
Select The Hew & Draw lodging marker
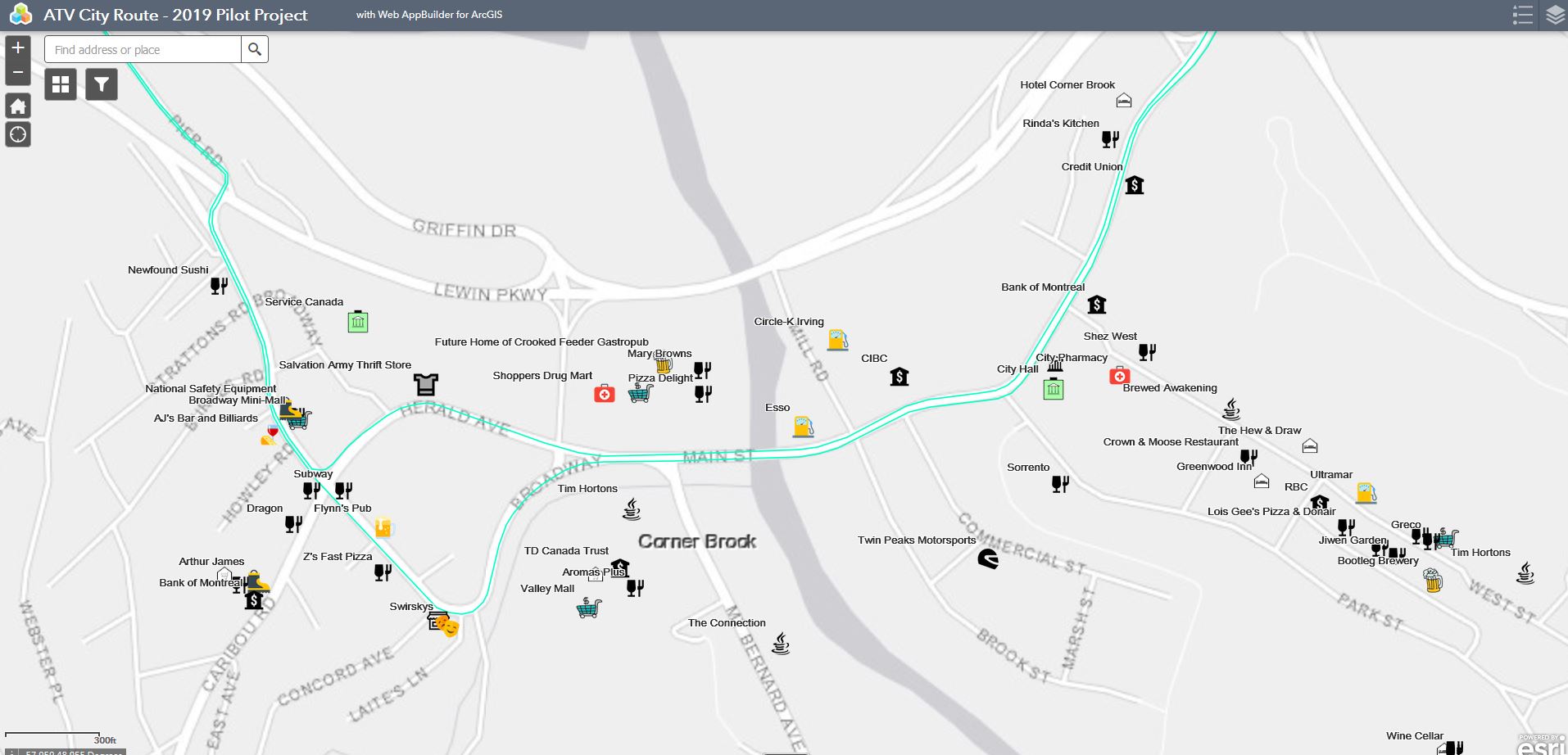coord(1310,445)
